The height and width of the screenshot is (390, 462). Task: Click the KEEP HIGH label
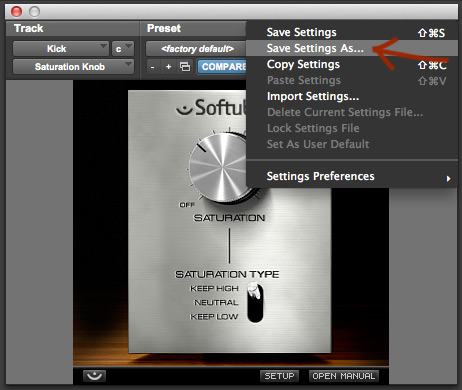tap(214, 288)
